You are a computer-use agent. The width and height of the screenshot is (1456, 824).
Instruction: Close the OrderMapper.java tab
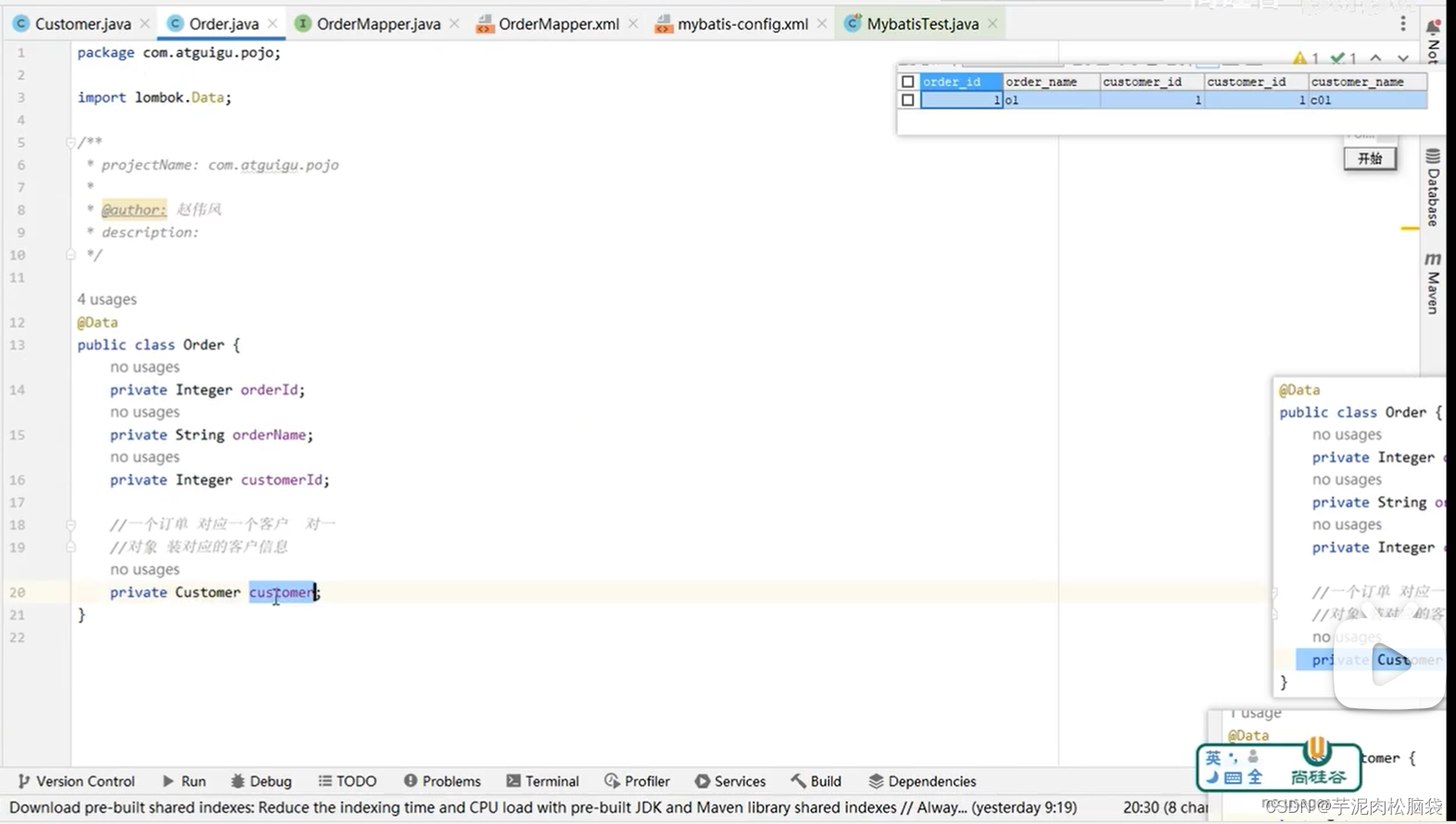pyautogui.click(x=454, y=24)
